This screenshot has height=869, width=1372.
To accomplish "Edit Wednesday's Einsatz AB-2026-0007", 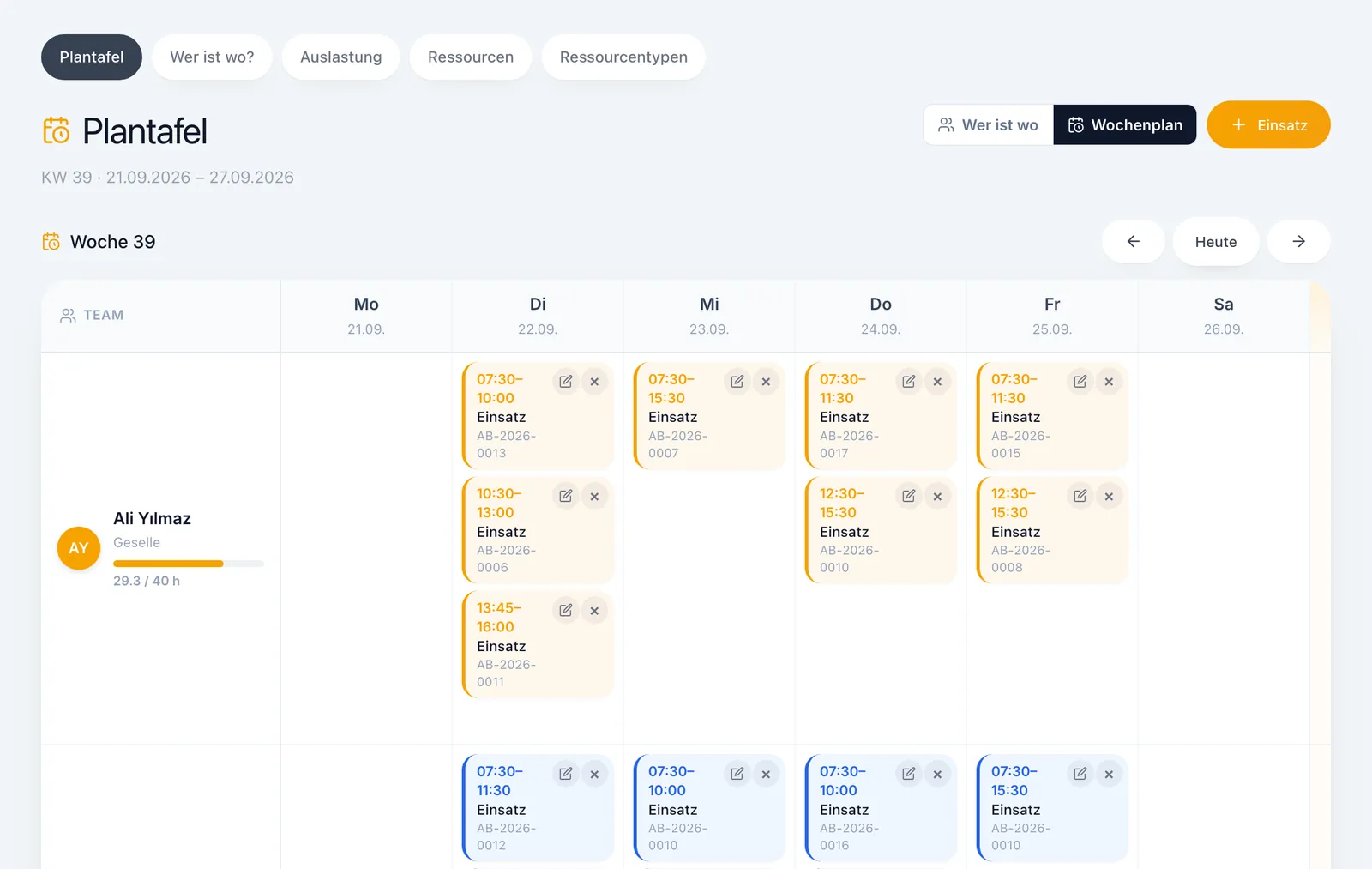I will tap(737, 382).
